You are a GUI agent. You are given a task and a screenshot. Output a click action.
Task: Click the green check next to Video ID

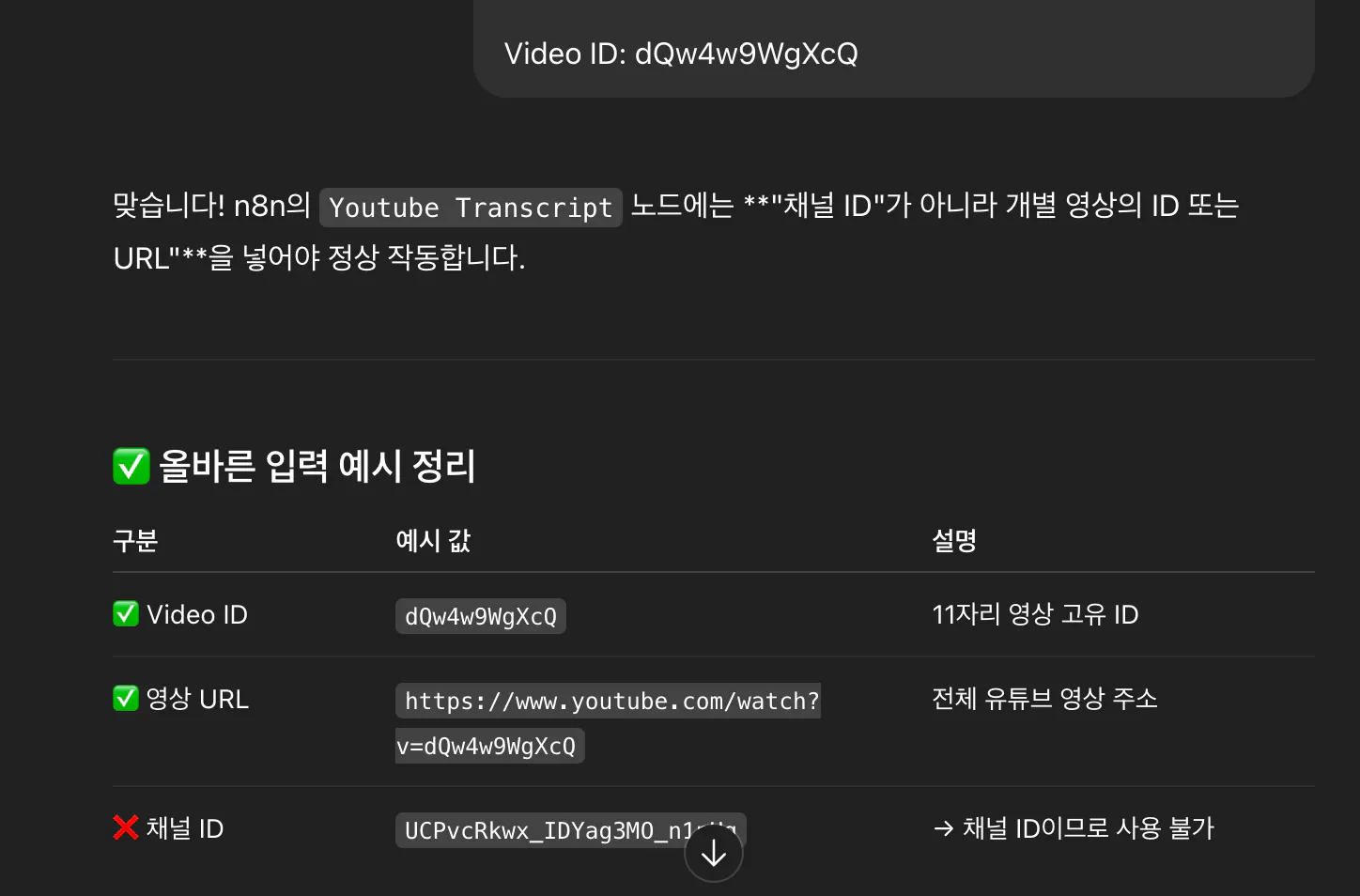point(126,613)
